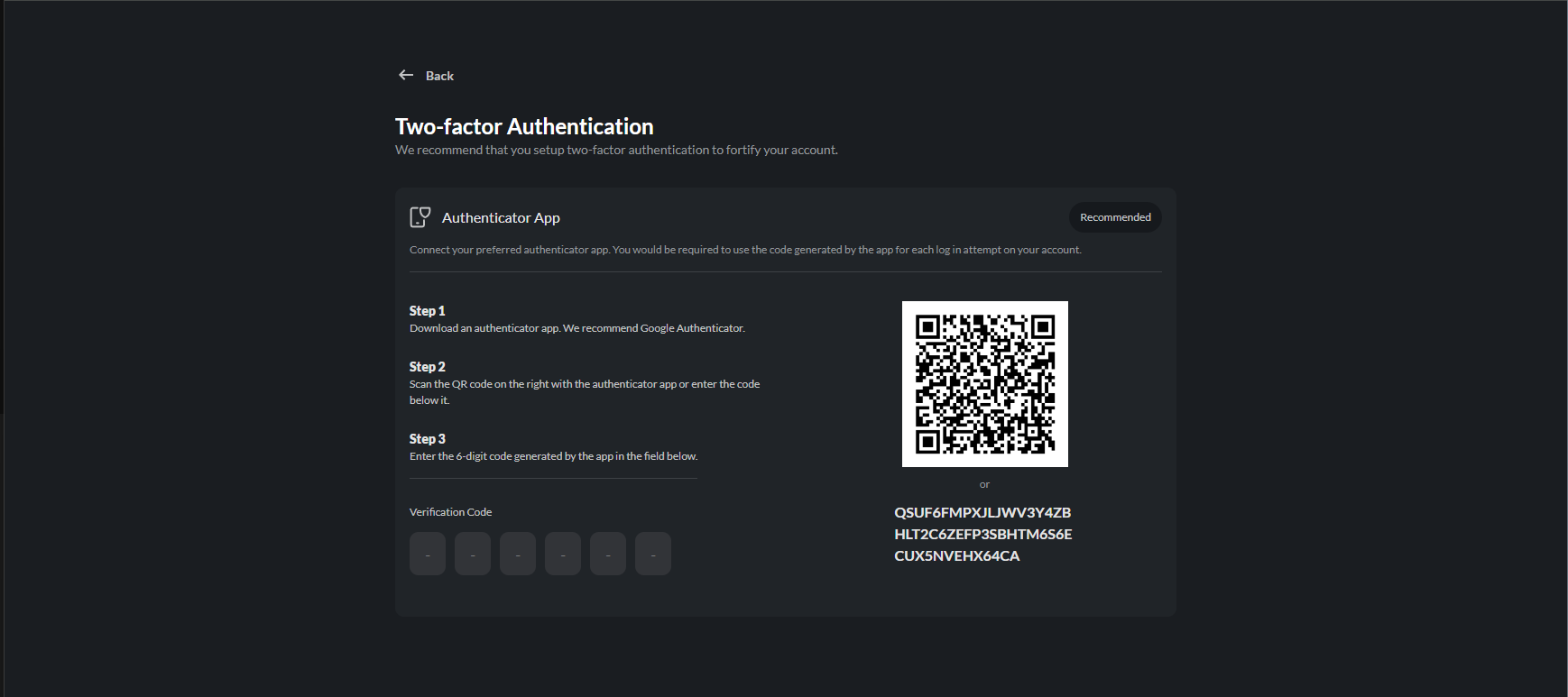
Task: Click the Authenticator App shield-phone icon
Action: coord(420,217)
